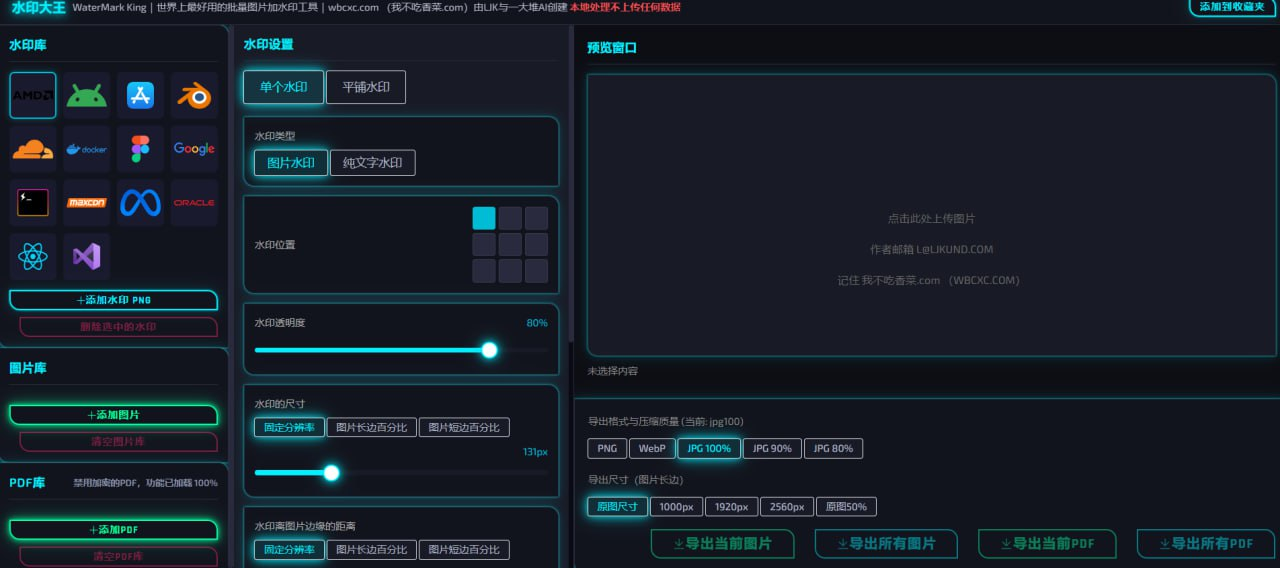Click the 80% opacity value text

click(537, 323)
